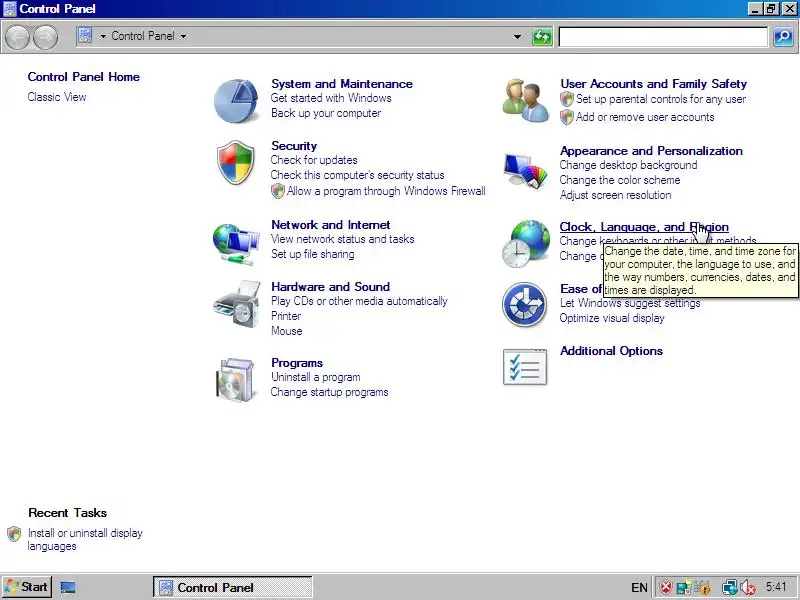Screen dimensions: 800x600
Task: Click the Control Panel title bar icon
Action: pyautogui.click(x=10, y=9)
